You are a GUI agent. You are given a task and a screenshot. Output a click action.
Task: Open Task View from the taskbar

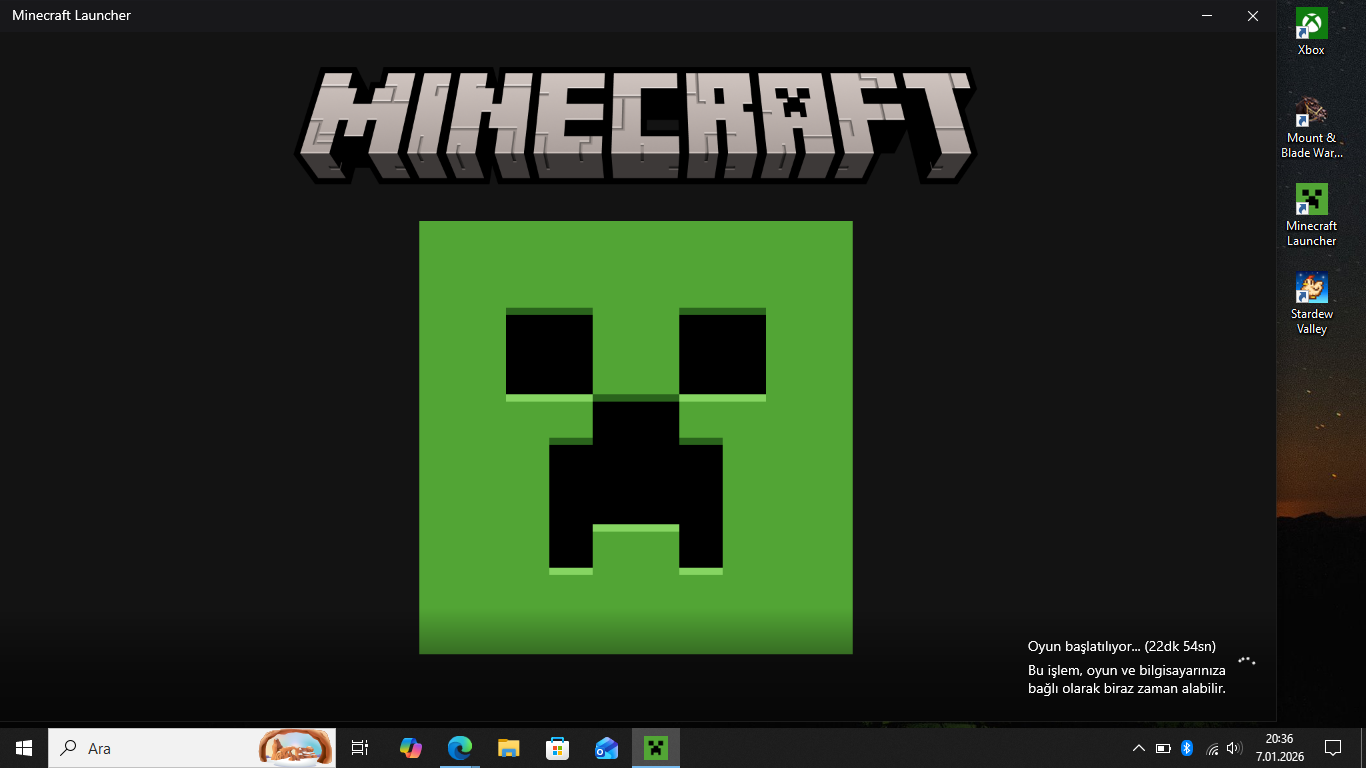tap(360, 748)
